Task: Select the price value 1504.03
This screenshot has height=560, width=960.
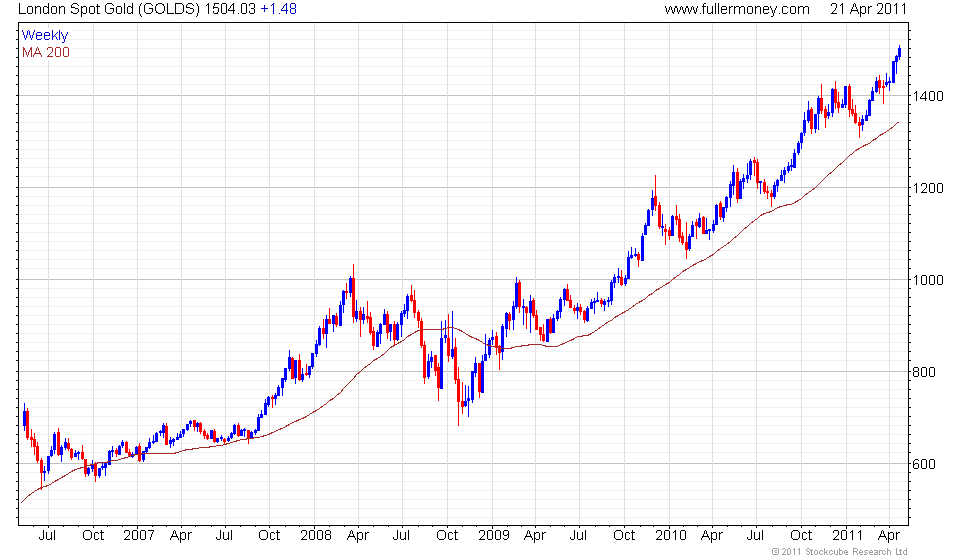Action: pos(230,9)
